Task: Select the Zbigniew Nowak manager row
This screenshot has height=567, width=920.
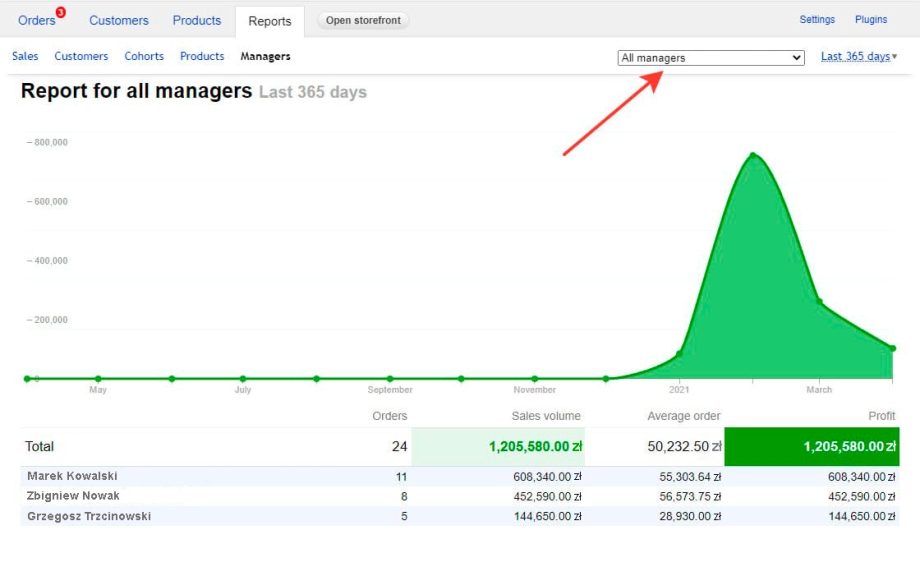Action: click(73, 496)
